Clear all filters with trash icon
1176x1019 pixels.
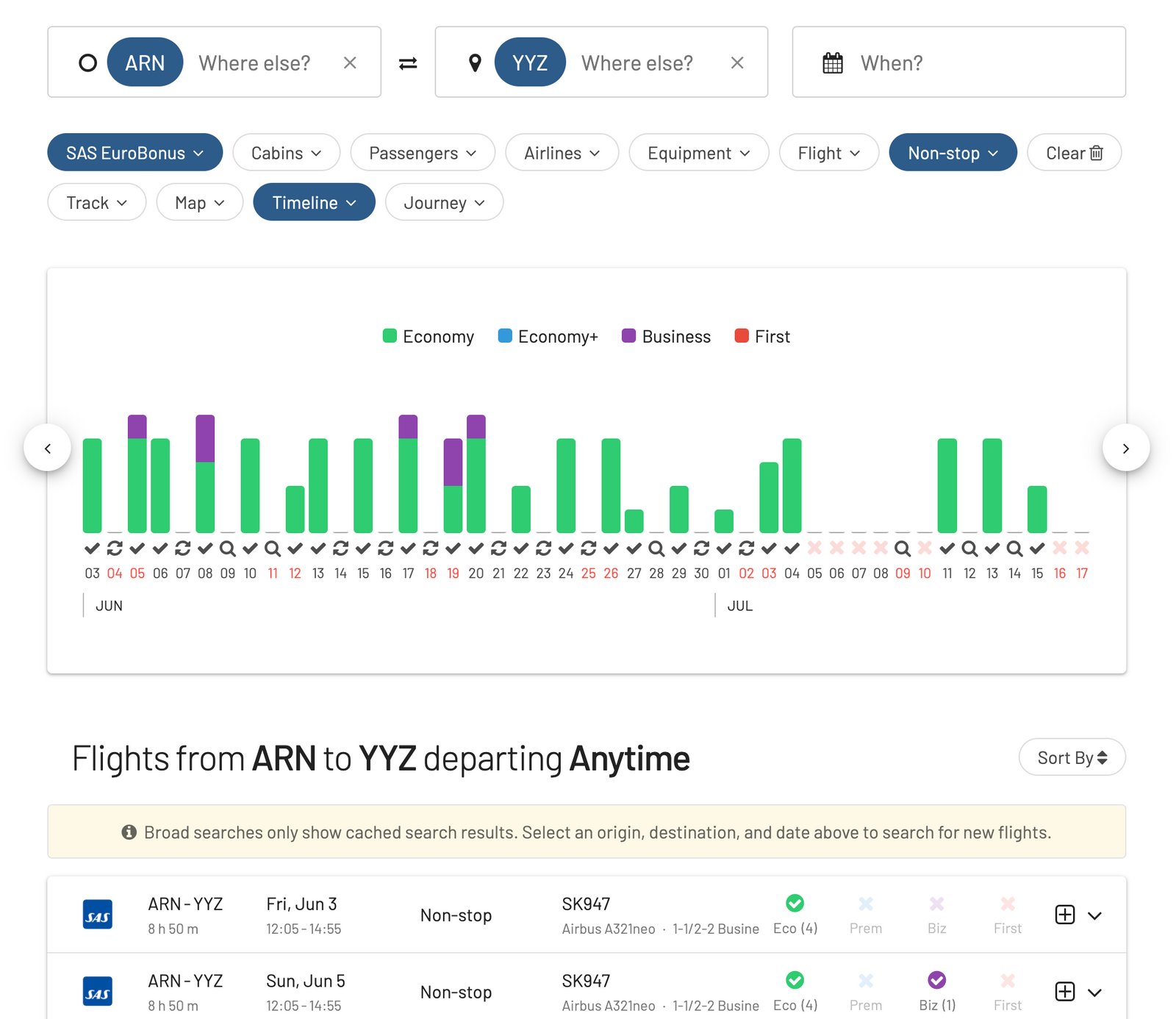[x=1074, y=152]
